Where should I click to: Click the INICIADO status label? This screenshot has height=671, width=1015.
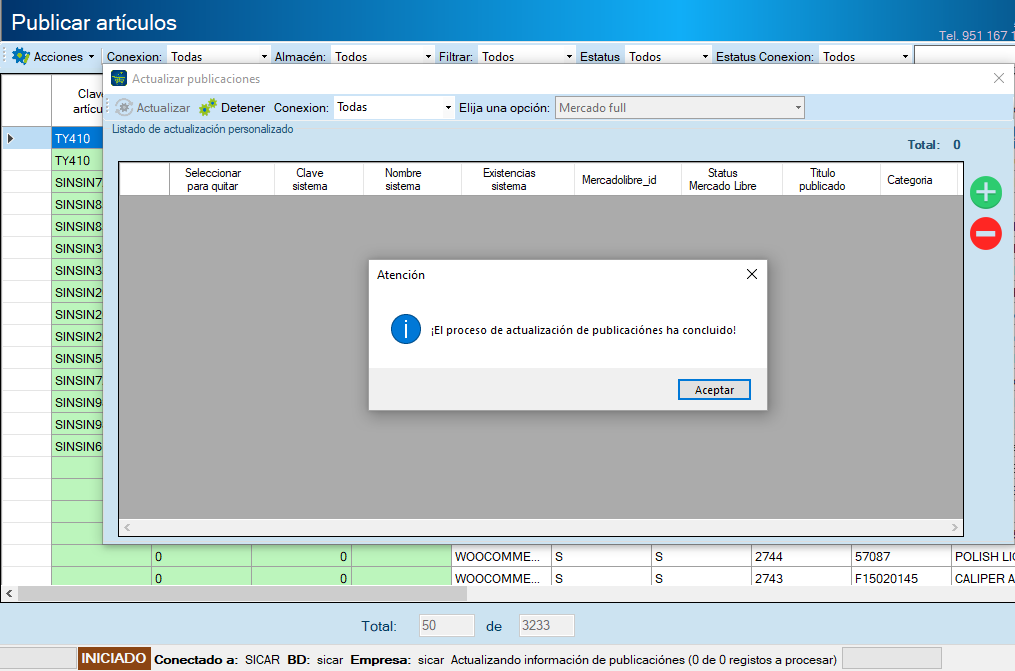[114, 659]
